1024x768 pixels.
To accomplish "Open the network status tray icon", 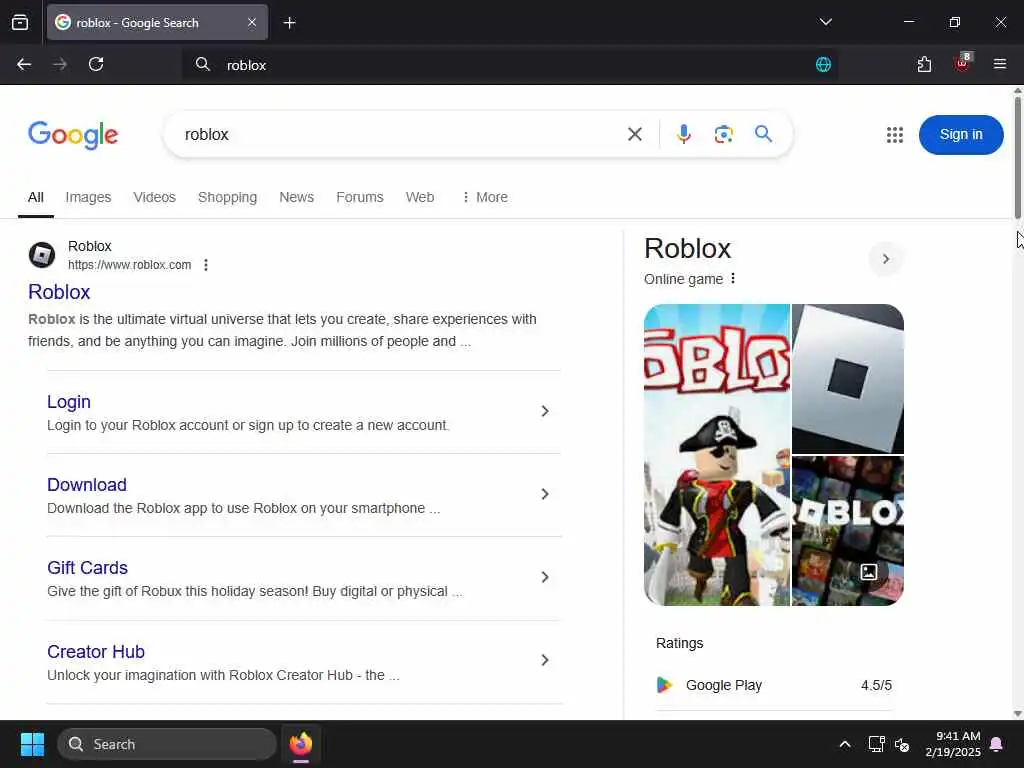I will pyautogui.click(x=876, y=744).
